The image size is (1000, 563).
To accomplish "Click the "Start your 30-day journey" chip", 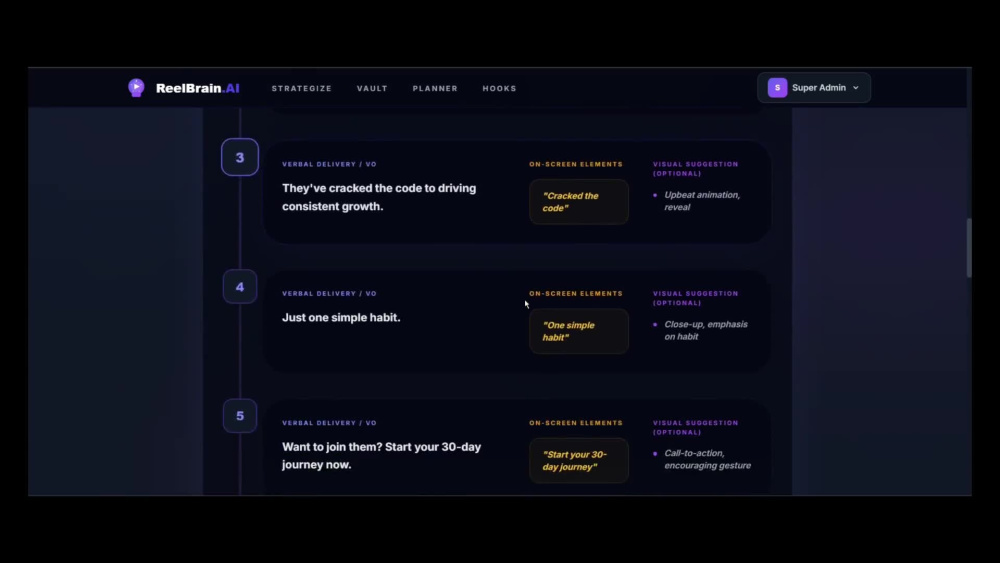I will (578, 460).
